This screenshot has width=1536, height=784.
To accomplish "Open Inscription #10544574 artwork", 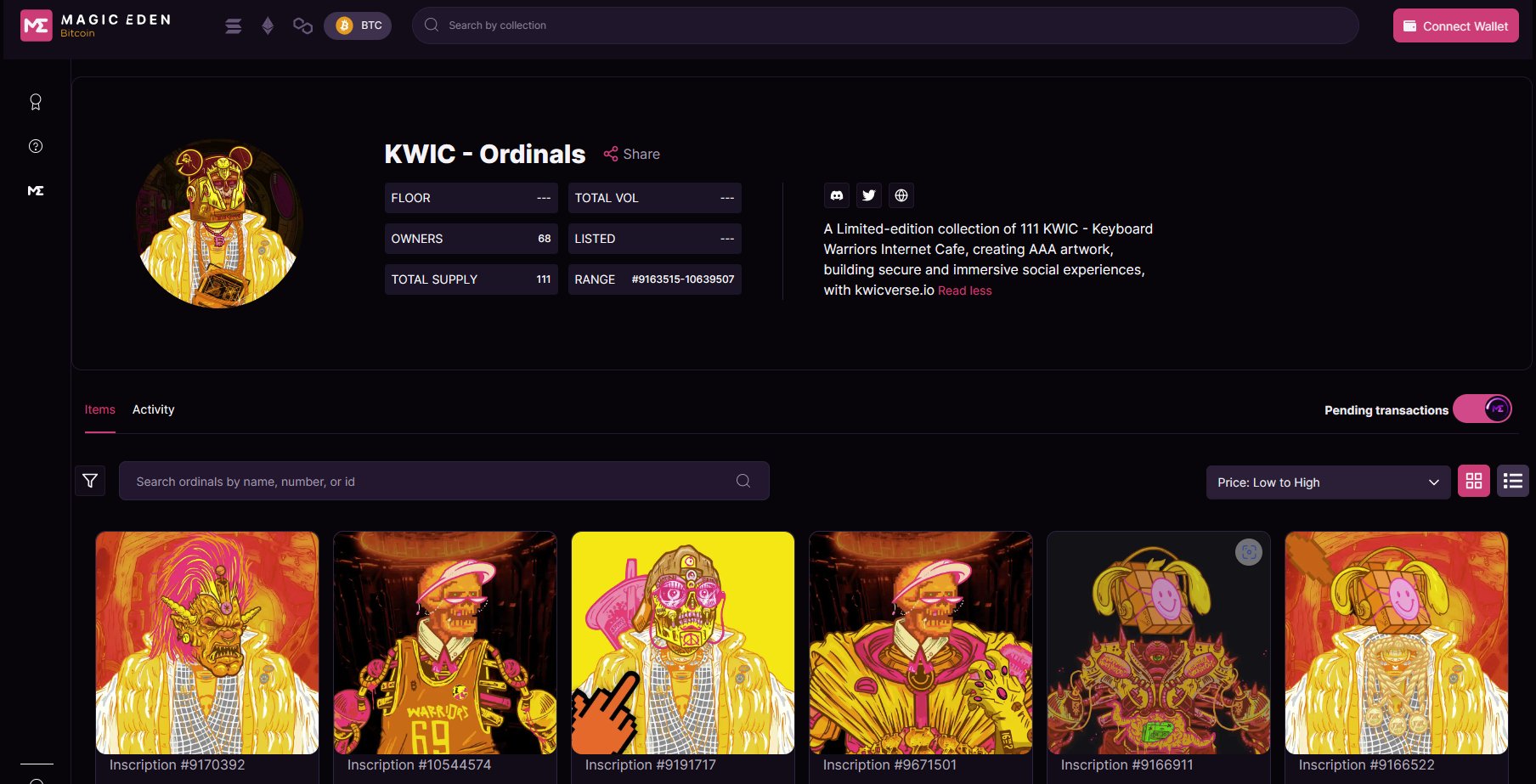I will pyautogui.click(x=445, y=643).
